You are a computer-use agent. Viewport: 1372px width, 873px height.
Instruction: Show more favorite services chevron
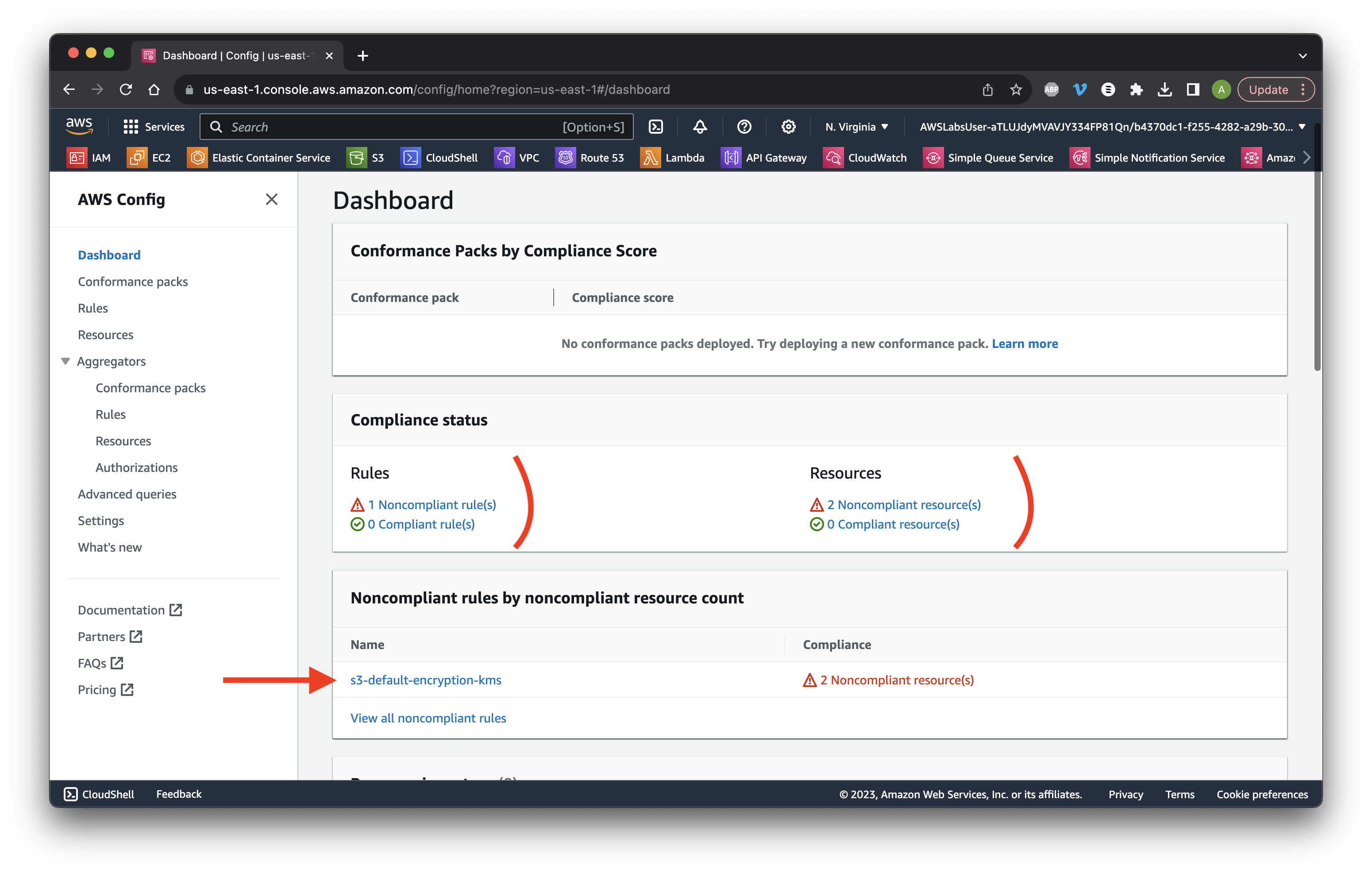1306,158
